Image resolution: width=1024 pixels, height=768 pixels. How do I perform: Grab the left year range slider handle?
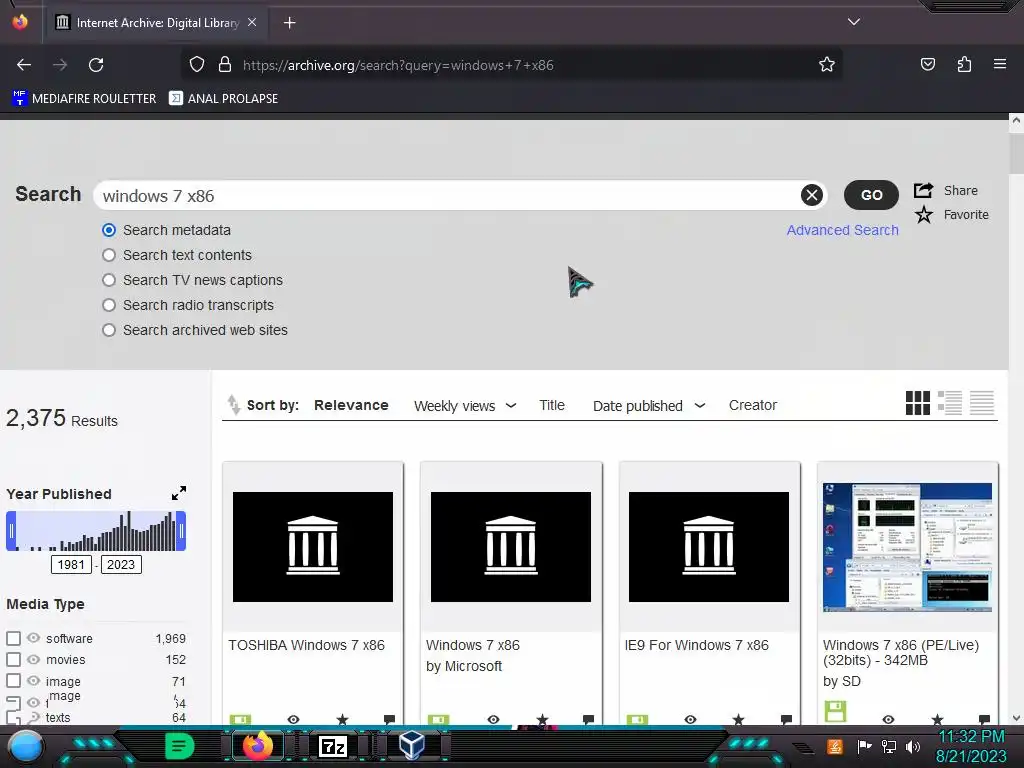coord(10,531)
